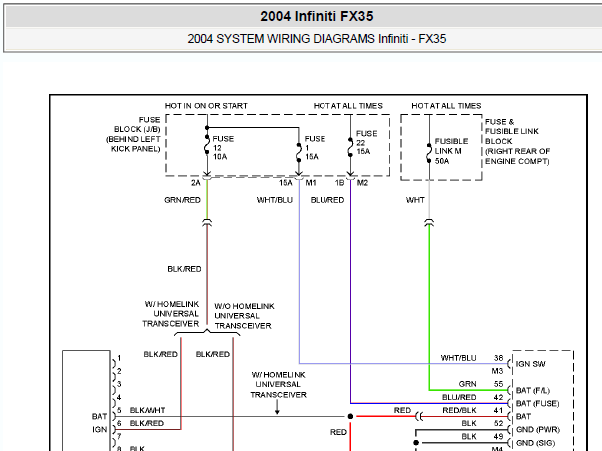Select the 'HOT IN ON OR START' label

pyautogui.click(x=206, y=106)
